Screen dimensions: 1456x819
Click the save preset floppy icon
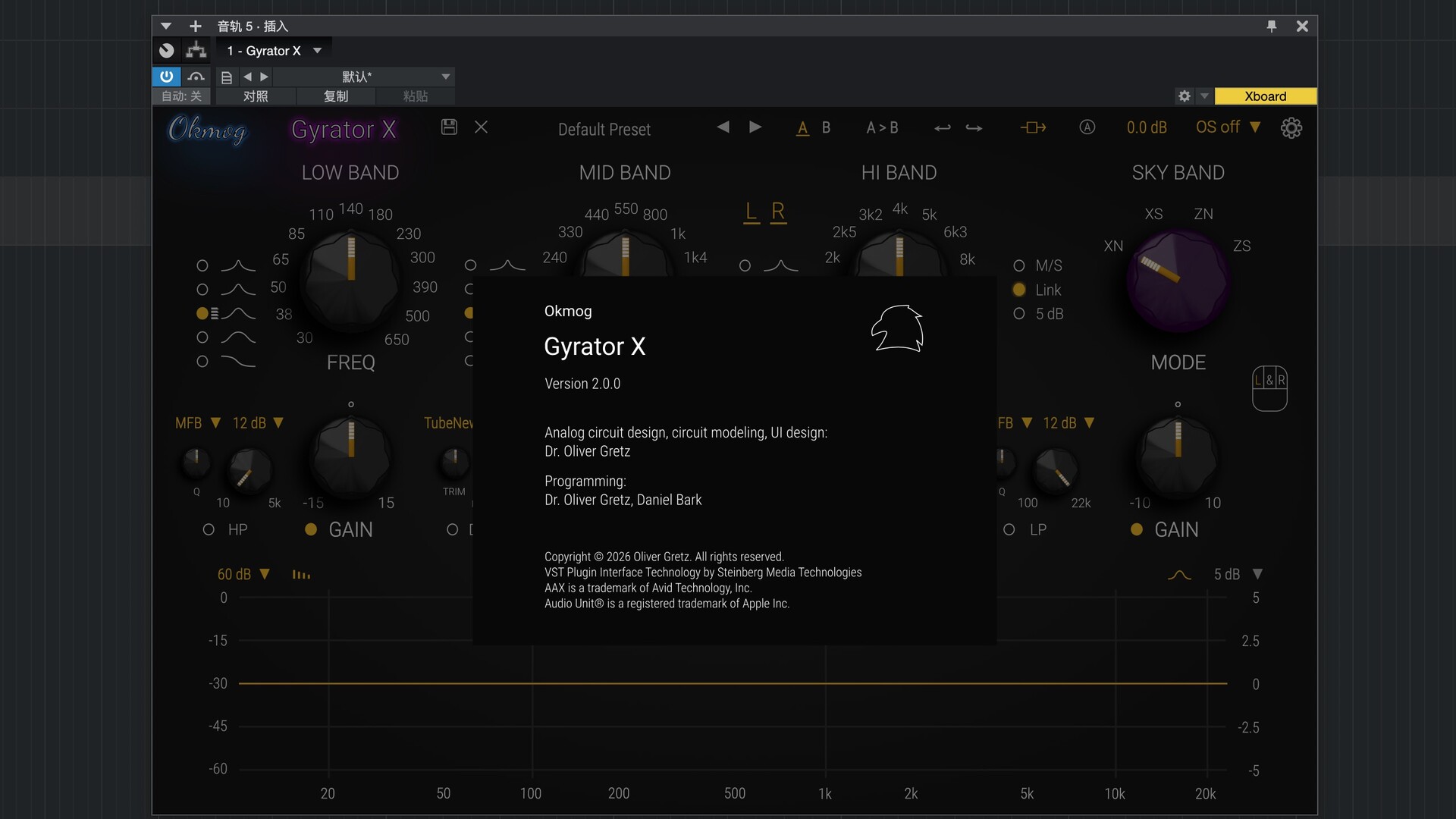click(x=449, y=127)
